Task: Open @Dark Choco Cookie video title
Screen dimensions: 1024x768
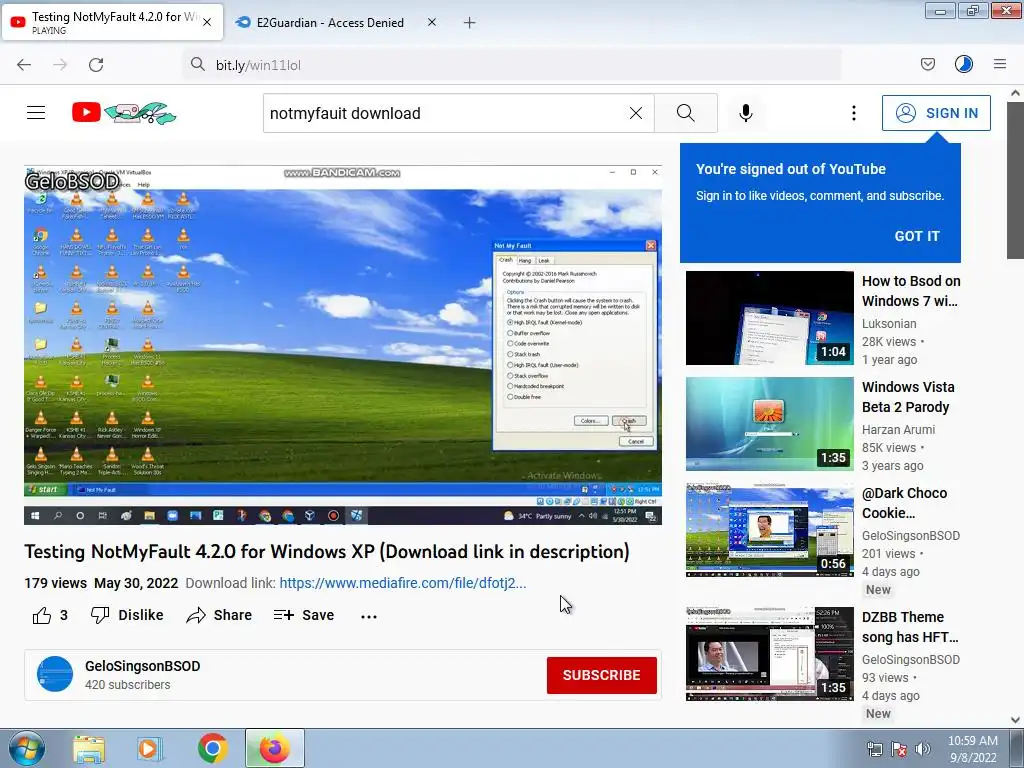Action: pyautogui.click(x=904, y=503)
